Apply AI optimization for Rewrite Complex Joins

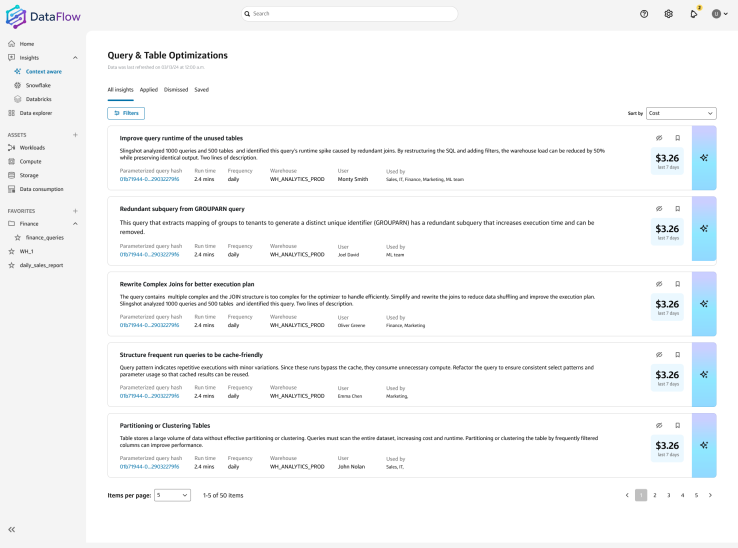click(704, 304)
